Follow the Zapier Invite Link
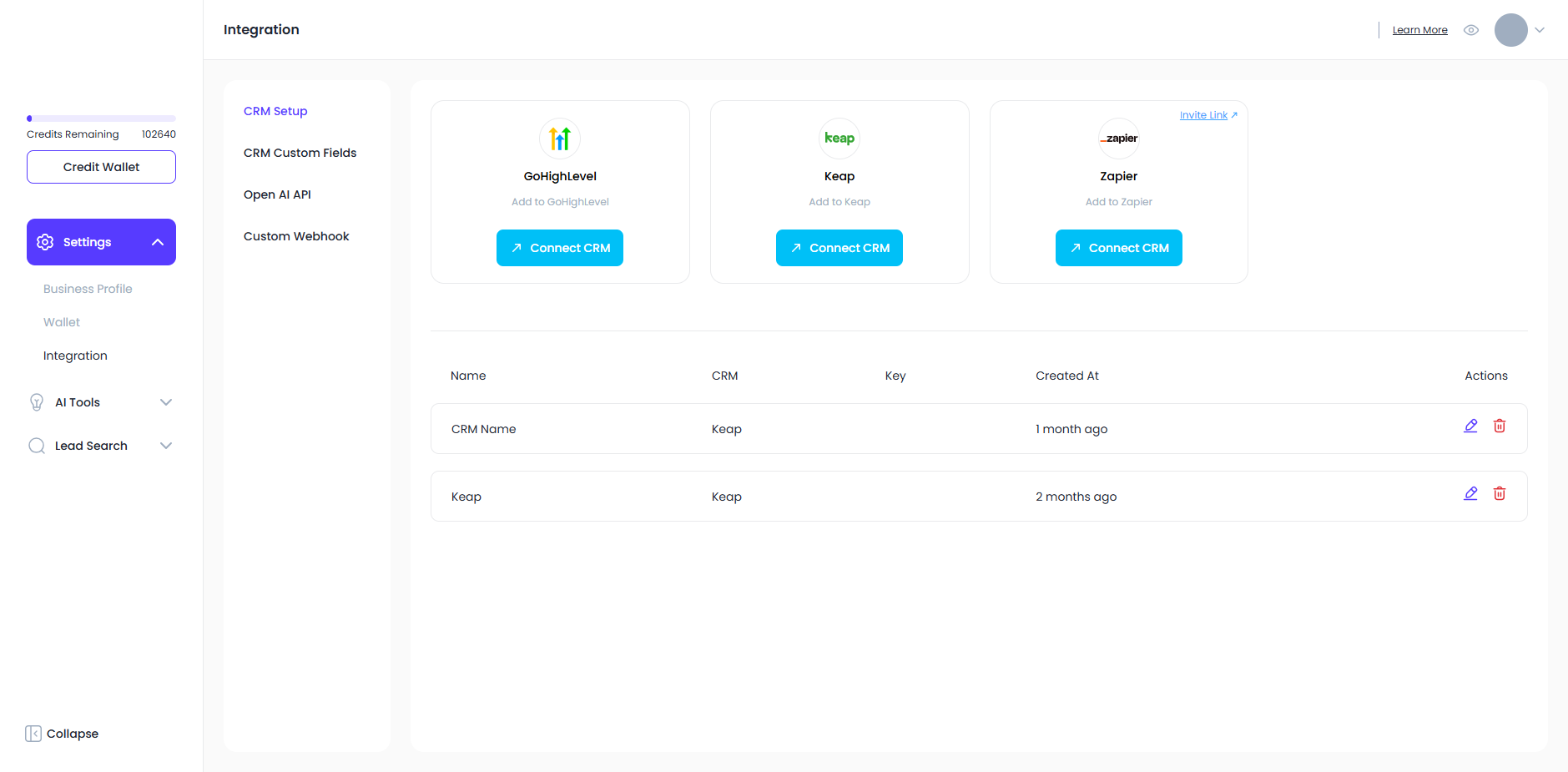 pos(1208,115)
